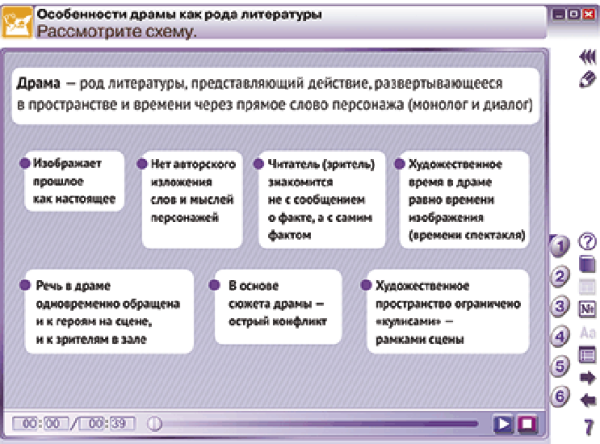Click the № numbering icon
The image size is (600, 444).
(x=588, y=308)
